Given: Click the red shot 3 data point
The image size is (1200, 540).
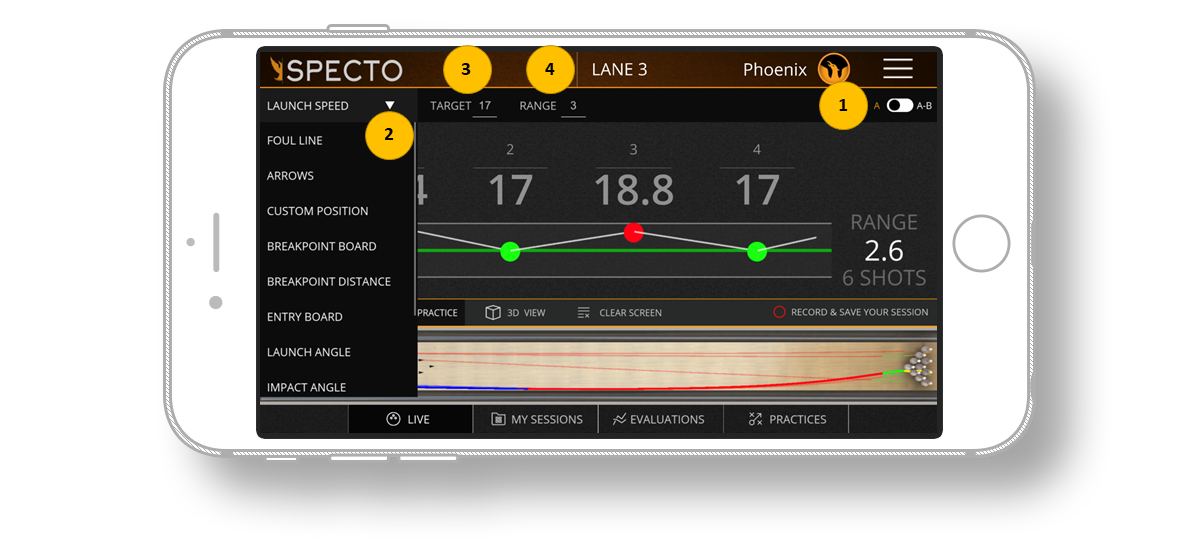Looking at the screenshot, I should 633,232.
